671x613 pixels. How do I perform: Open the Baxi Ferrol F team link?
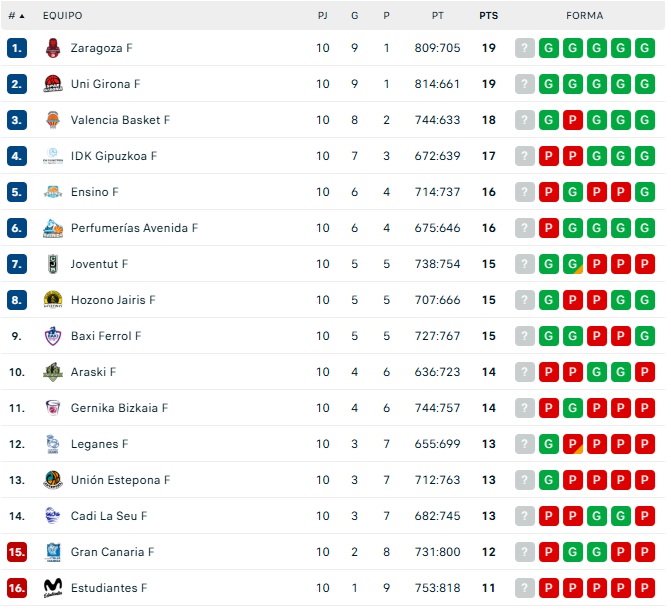[x=106, y=336]
